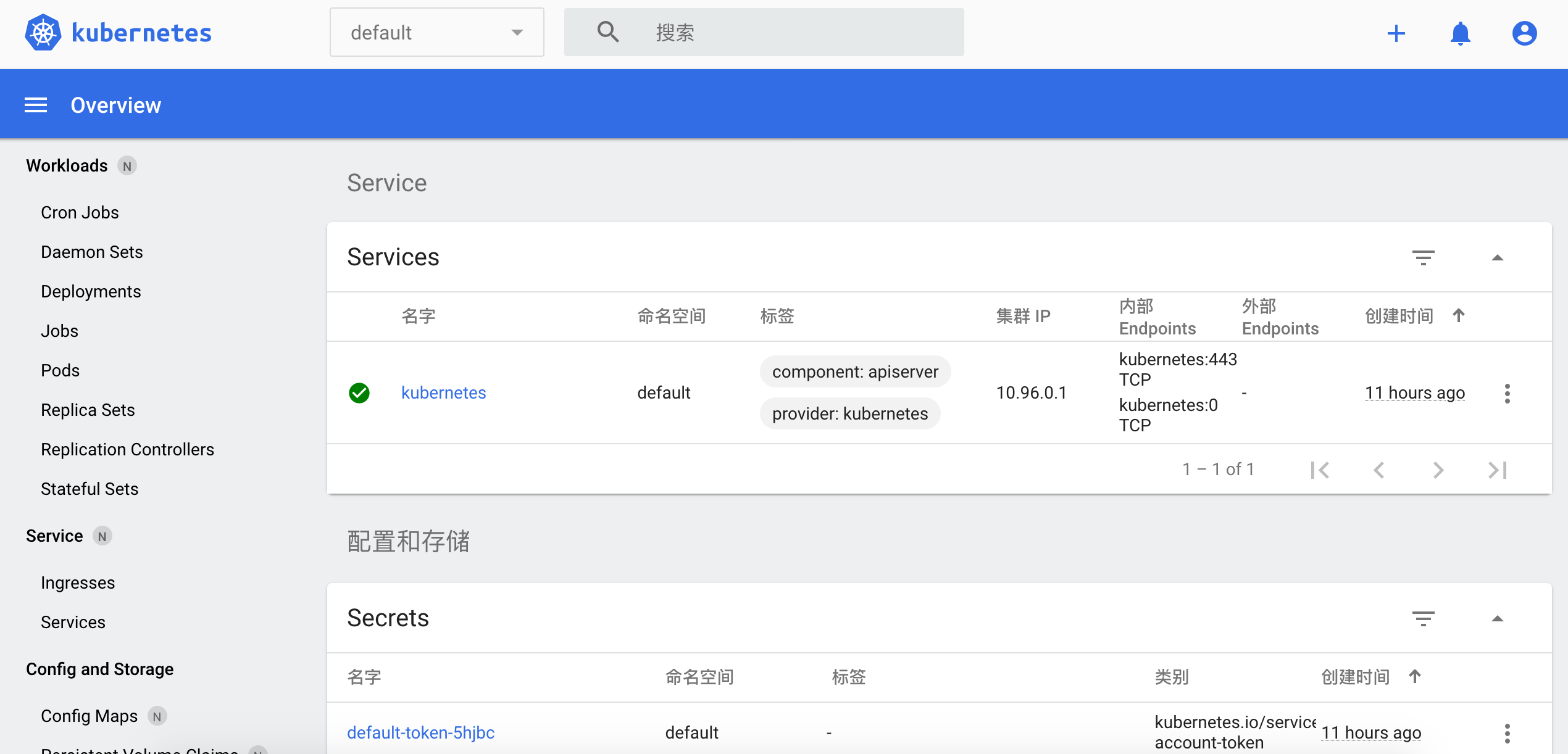Click the provider: kubernetes label chip
This screenshot has height=754, width=1568.
(x=850, y=413)
